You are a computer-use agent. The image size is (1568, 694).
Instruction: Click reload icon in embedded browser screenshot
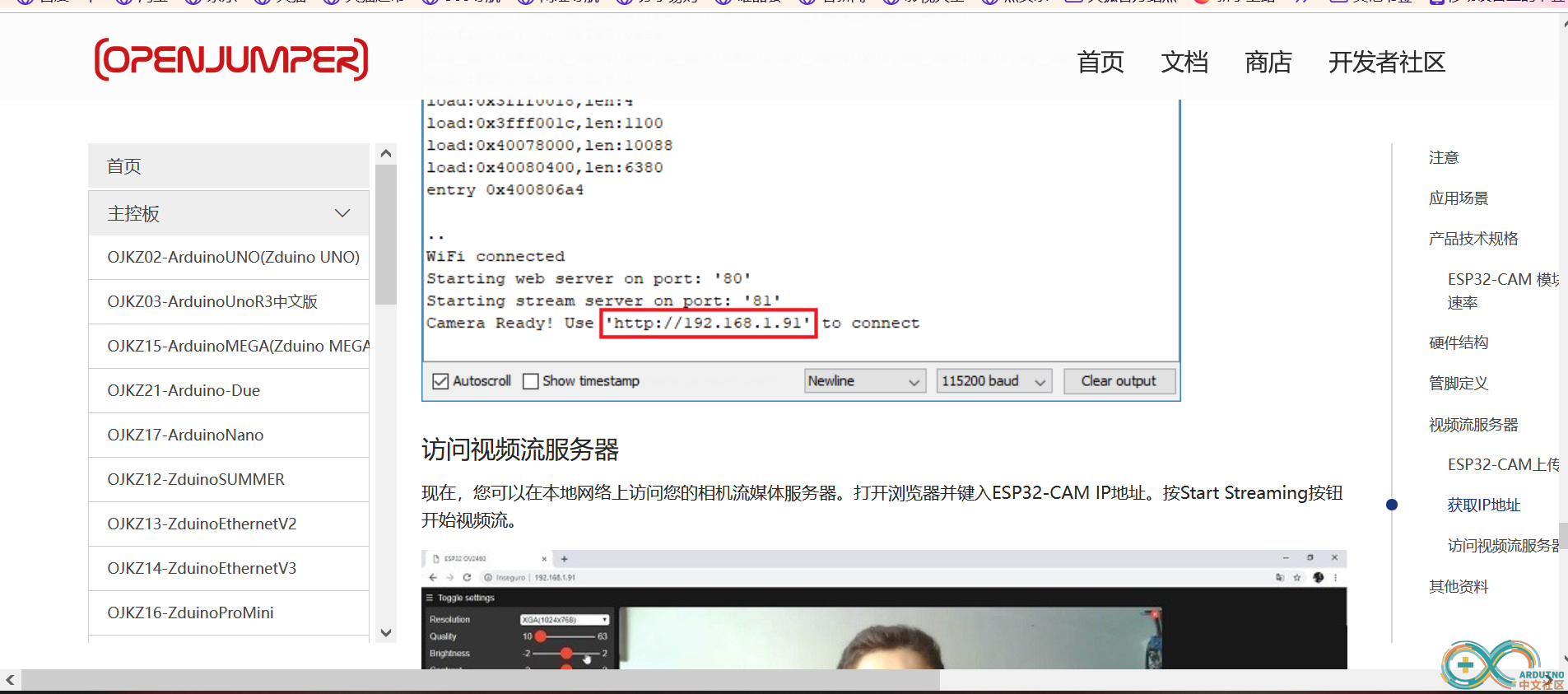(467, 577)
